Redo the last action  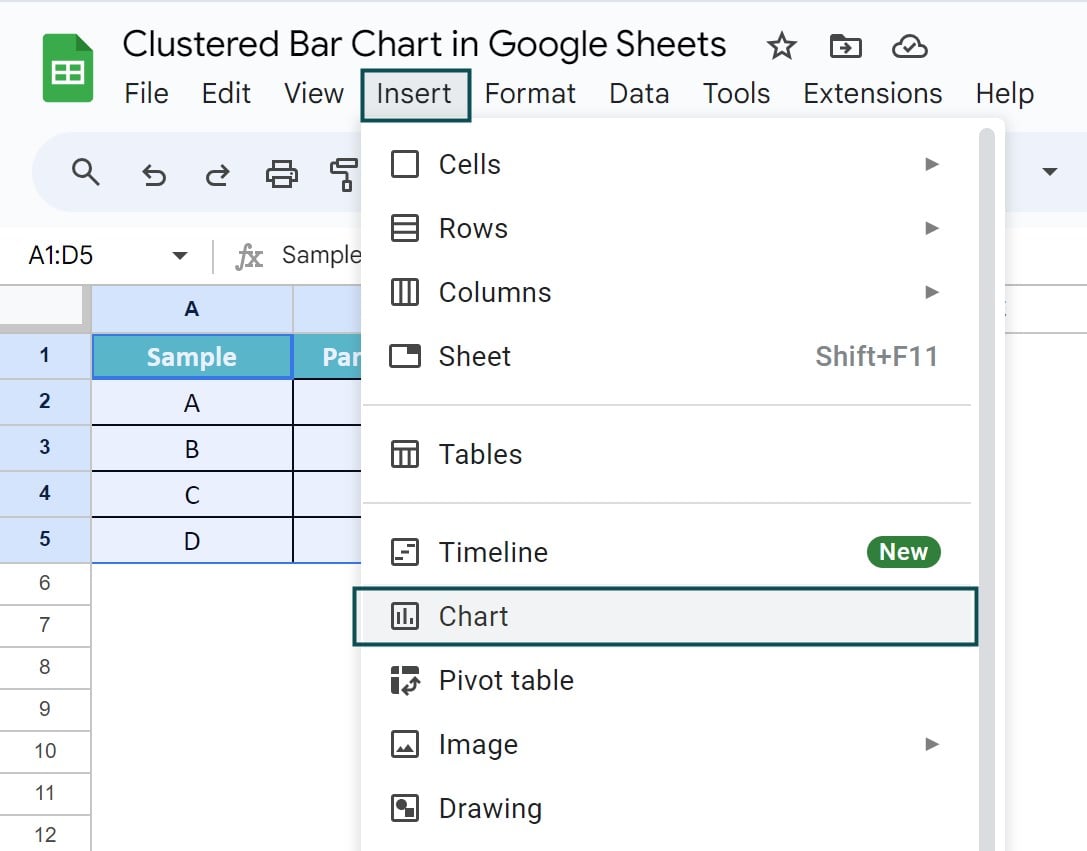[x=218, y=175]
